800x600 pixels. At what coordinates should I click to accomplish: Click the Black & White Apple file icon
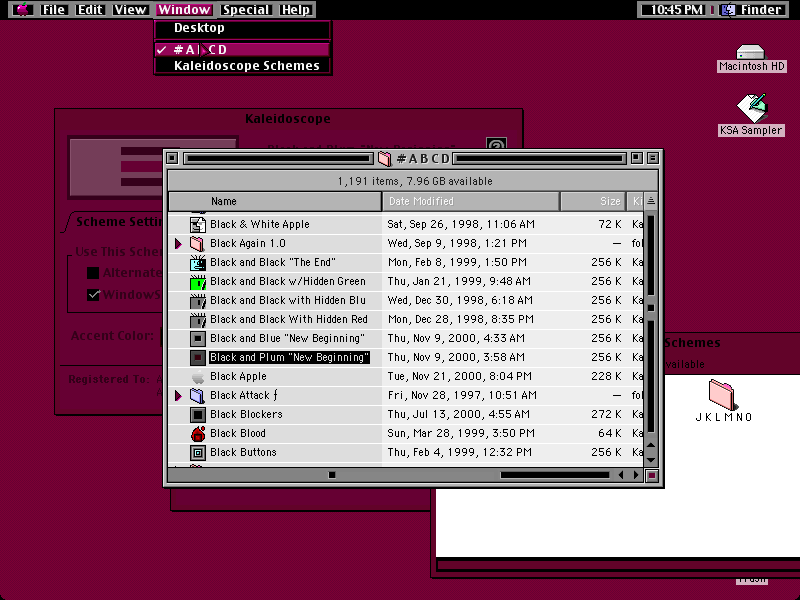click(x=198, y=224)
